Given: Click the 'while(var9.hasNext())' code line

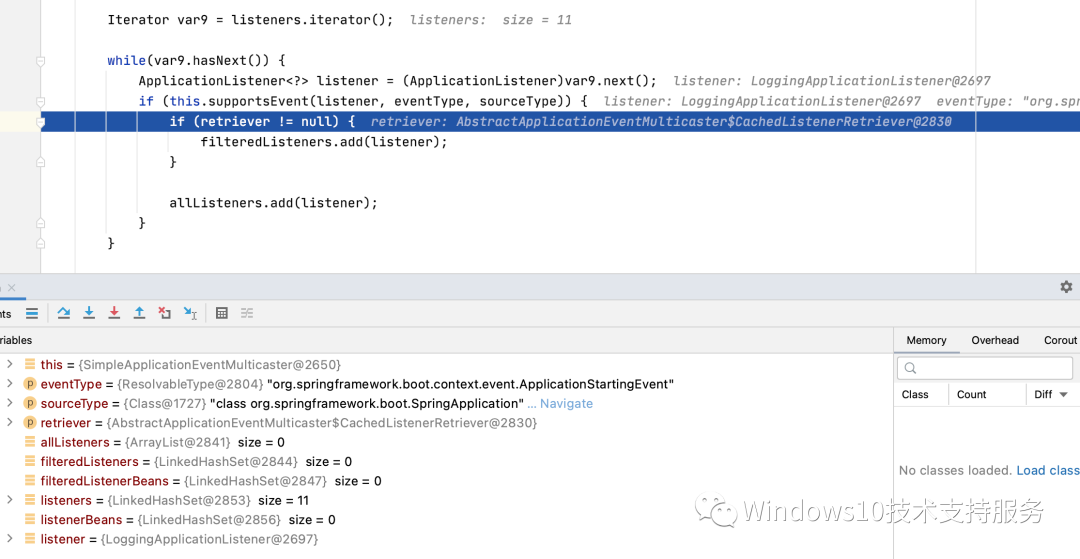Looking at the screenshot, I should pyautogui.click(x=196, y=61).
